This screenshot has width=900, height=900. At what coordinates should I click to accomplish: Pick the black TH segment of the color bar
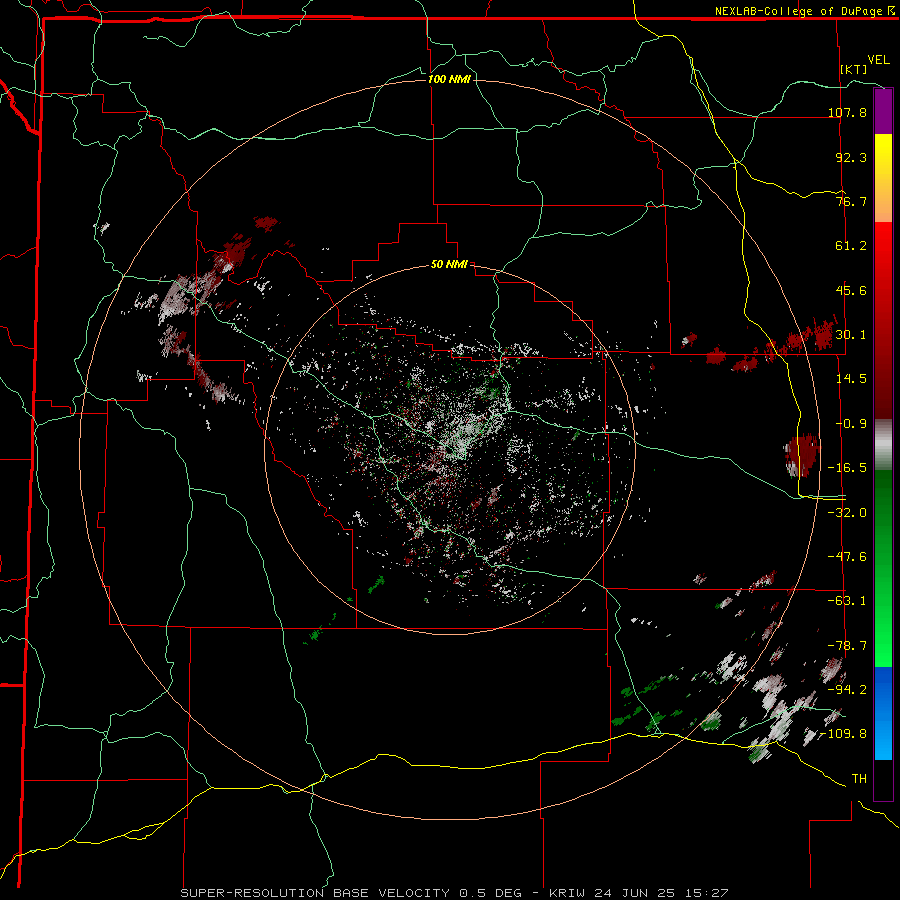(883, 779)
